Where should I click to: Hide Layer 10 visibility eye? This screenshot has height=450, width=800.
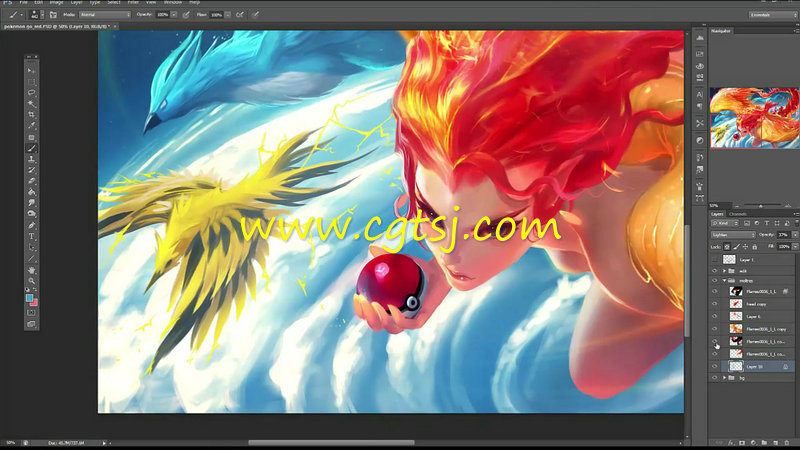point(714,366)
